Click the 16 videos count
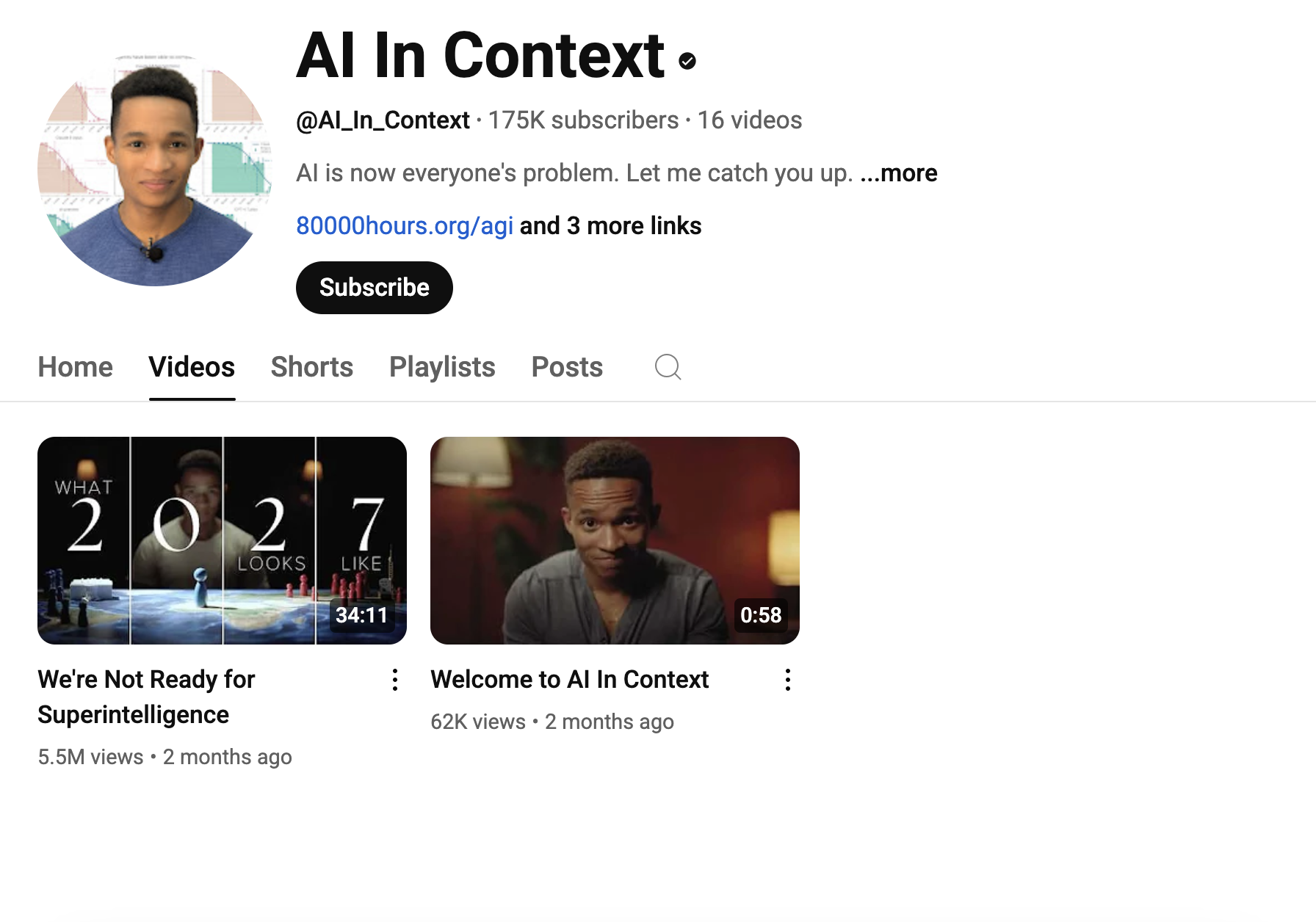 [750, 120]
